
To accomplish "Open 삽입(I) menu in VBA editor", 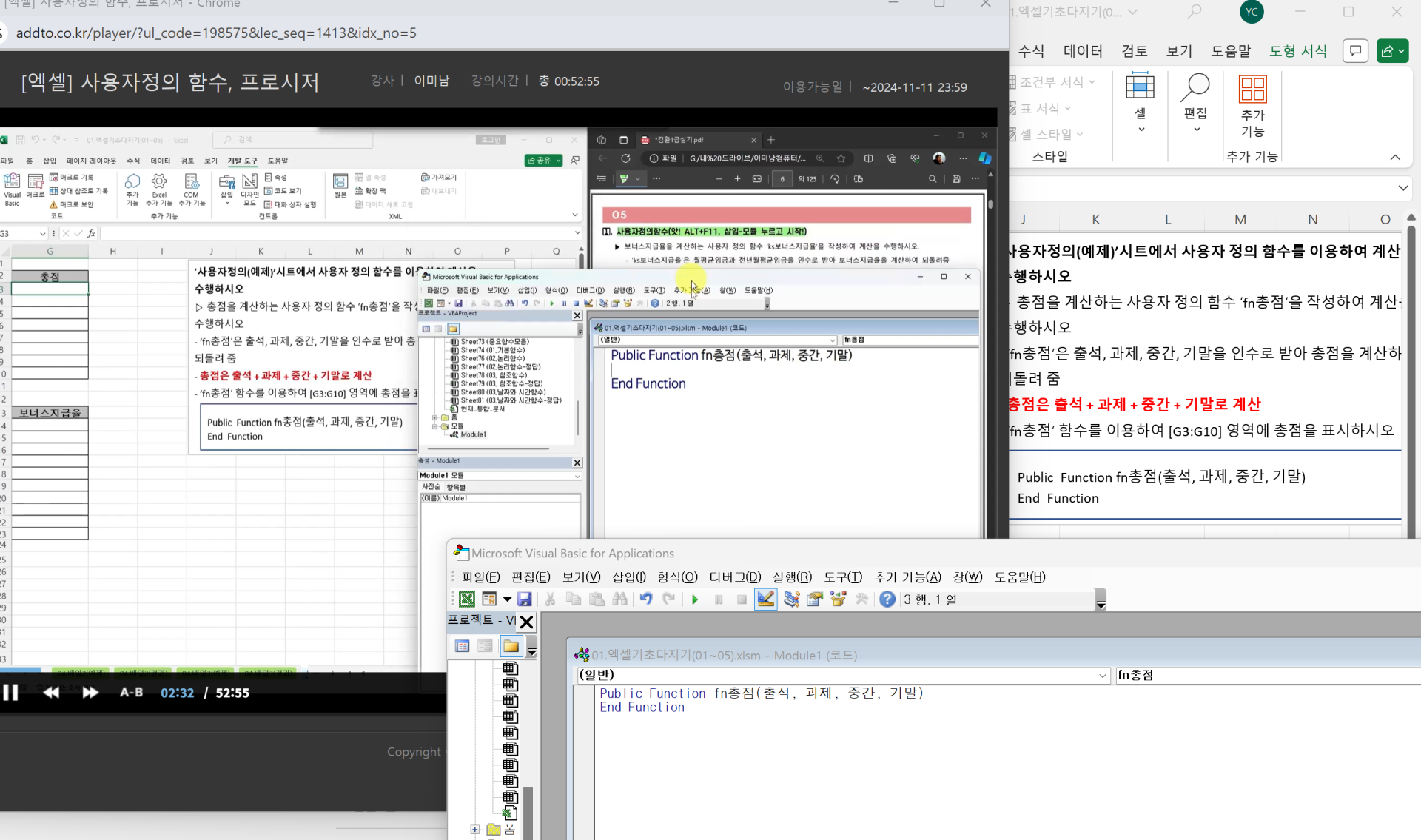I will (628, 577).
